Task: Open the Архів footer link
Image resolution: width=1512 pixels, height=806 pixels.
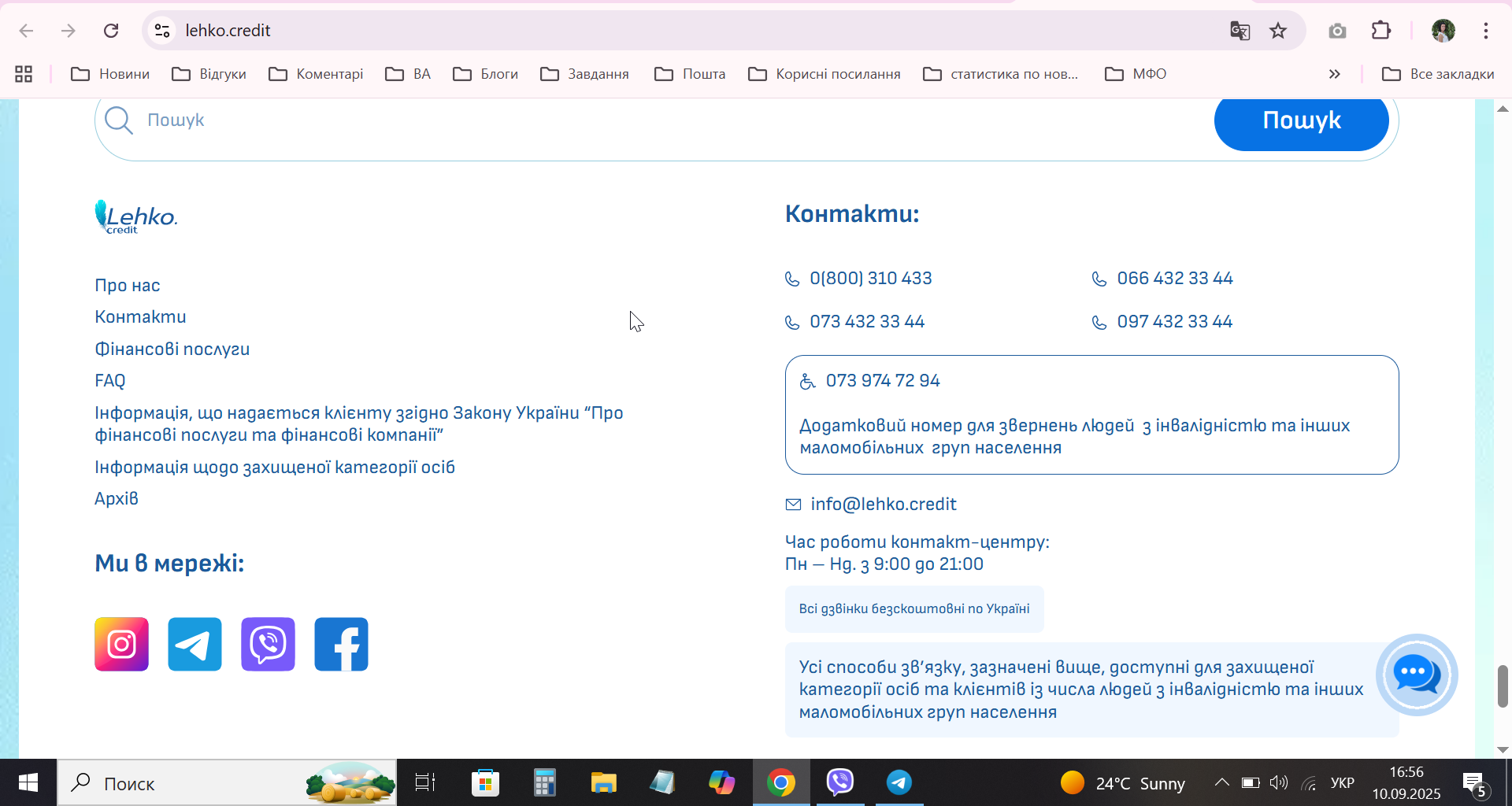Action: [117, 498]
